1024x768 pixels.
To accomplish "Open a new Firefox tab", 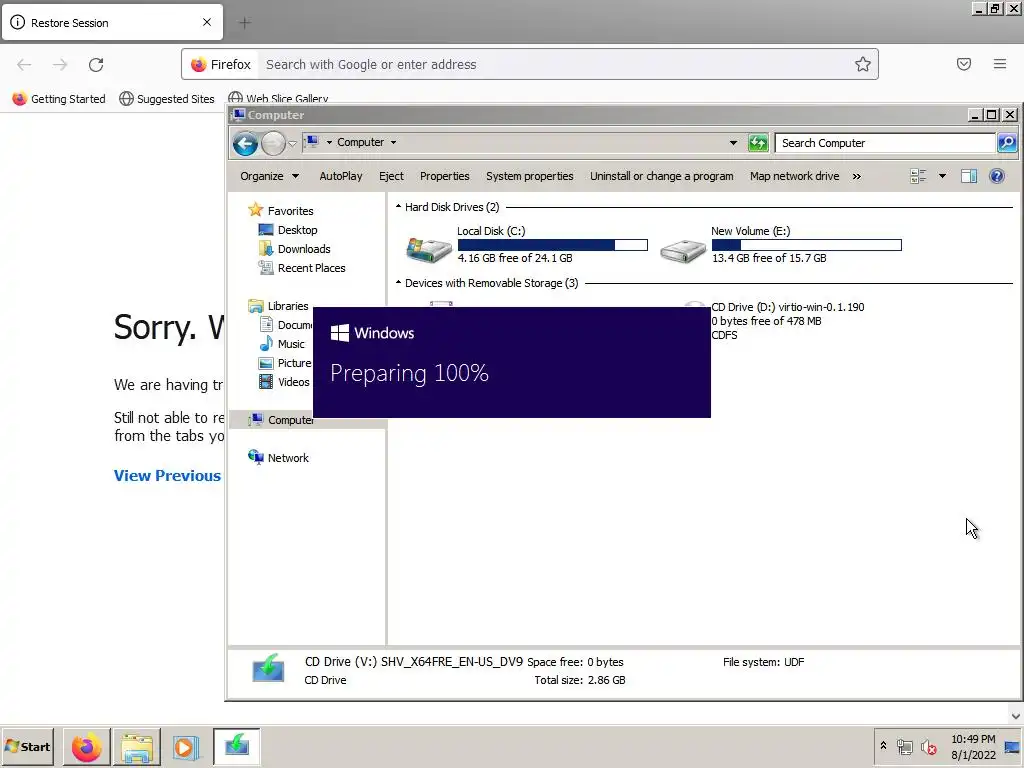I will [x=245, y=23].
